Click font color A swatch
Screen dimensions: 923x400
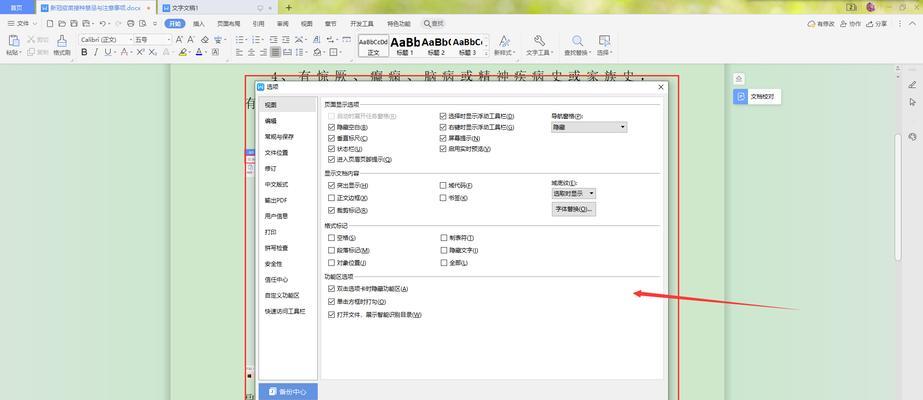coord(199,52)
